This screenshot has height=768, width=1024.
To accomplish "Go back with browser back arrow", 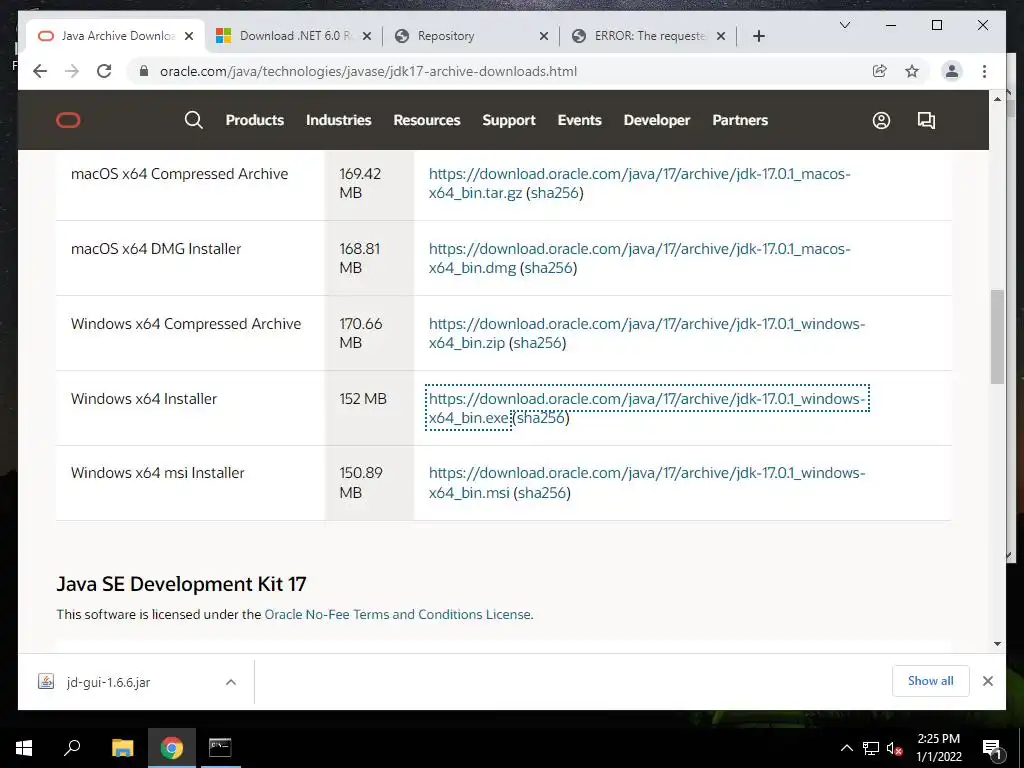I will pos(40,71).
